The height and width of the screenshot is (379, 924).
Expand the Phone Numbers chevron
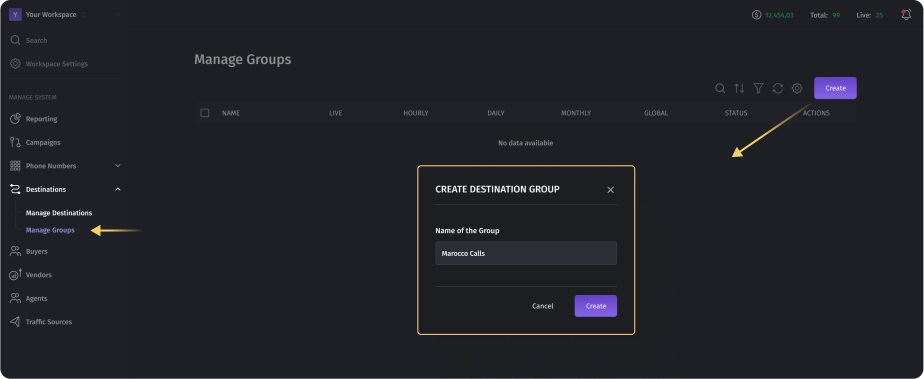coord(117,166)
